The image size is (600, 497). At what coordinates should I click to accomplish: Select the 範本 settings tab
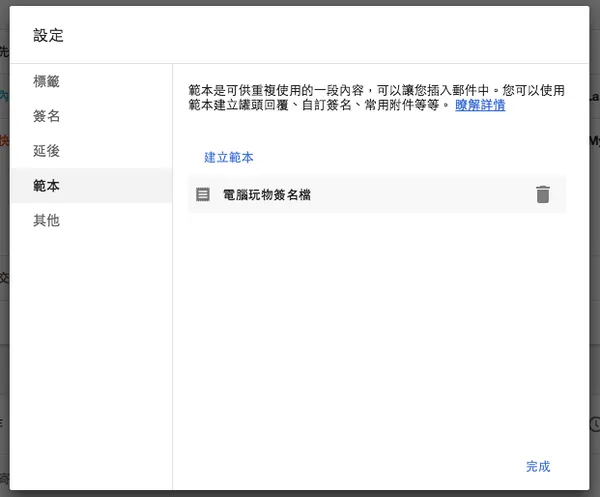click(x=91, y=186)
